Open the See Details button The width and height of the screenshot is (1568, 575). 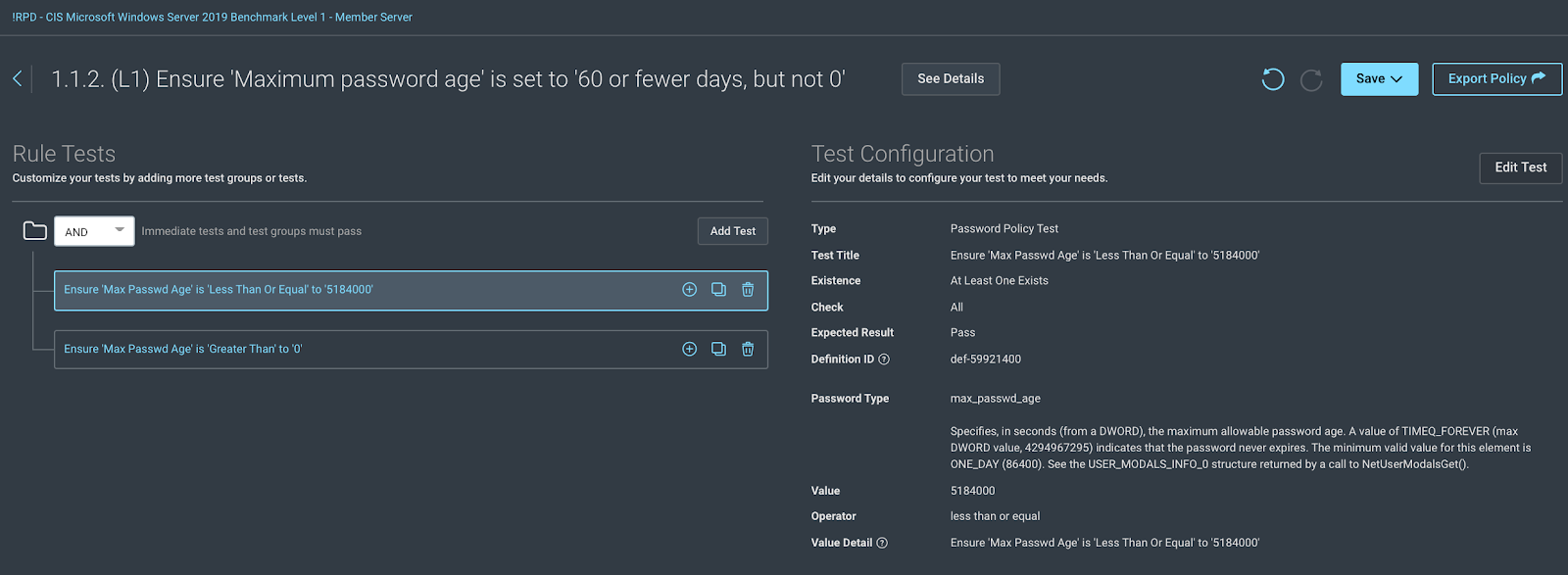click(951, 79)
